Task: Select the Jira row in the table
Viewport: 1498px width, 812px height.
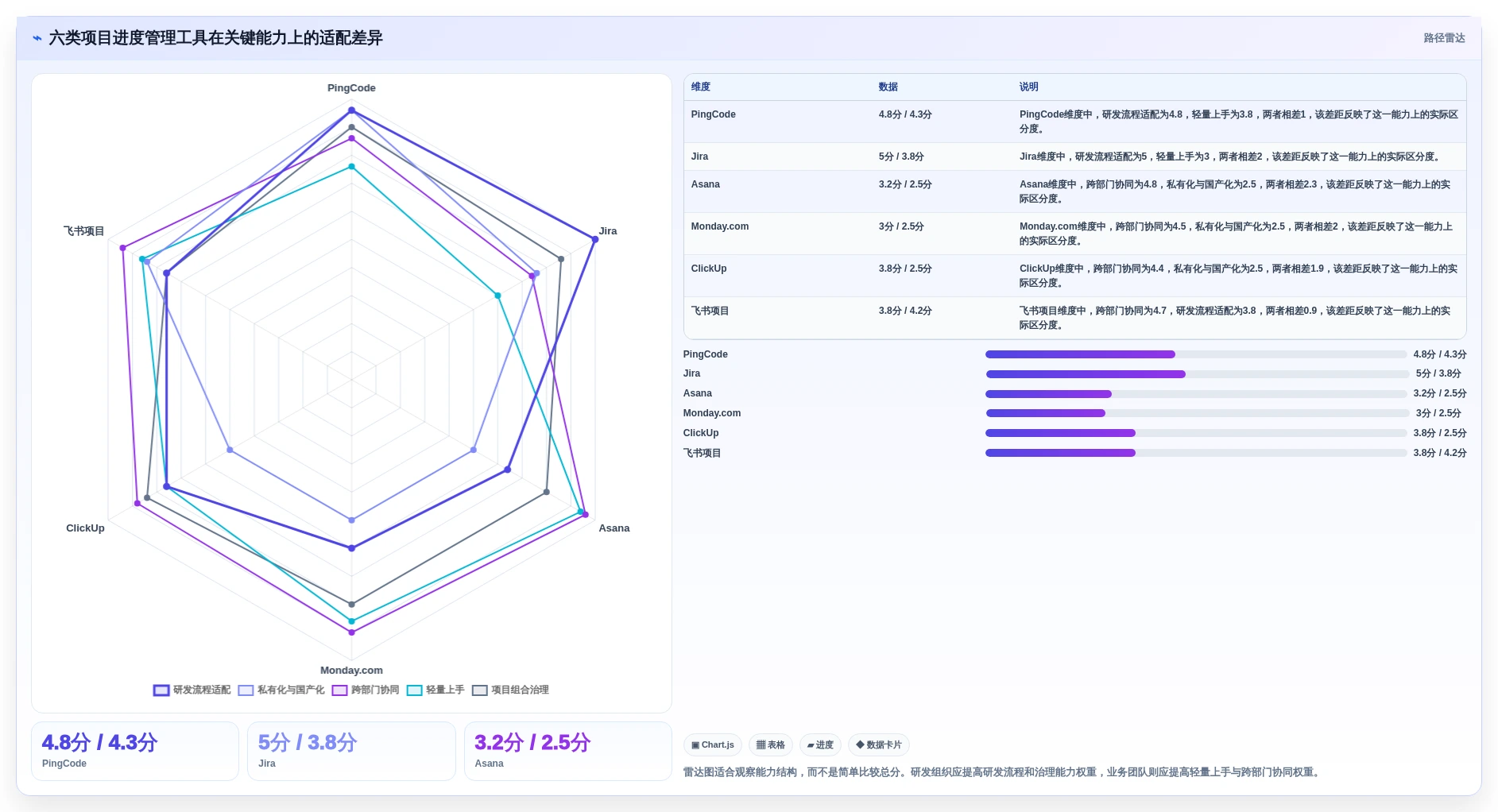Action: pyautogui.click(x=1074, y=157)
